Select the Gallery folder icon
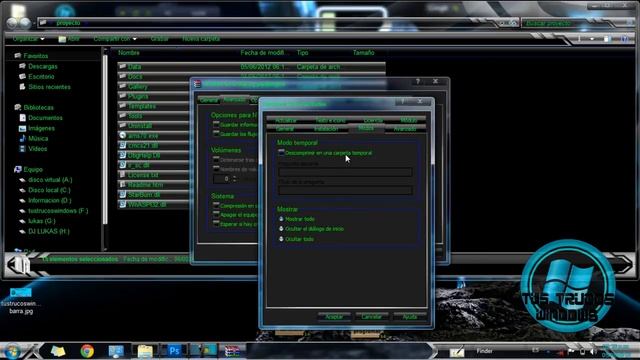 point(122,86)
